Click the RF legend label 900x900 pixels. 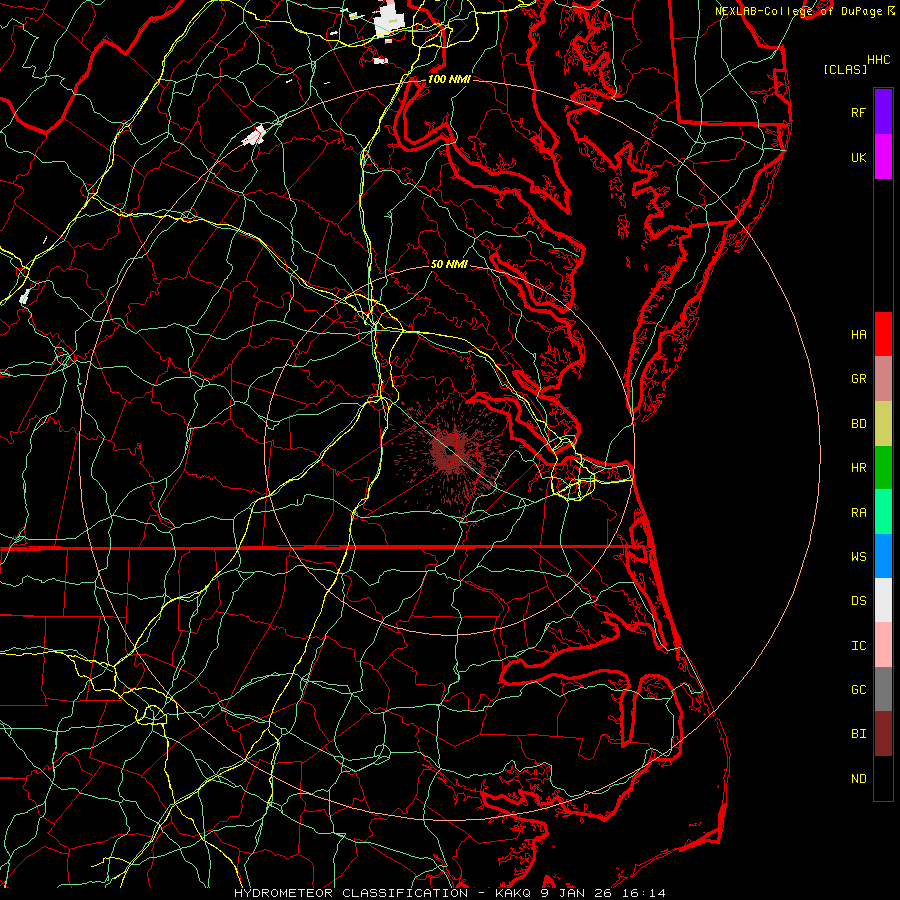click(x=858, y=112)
